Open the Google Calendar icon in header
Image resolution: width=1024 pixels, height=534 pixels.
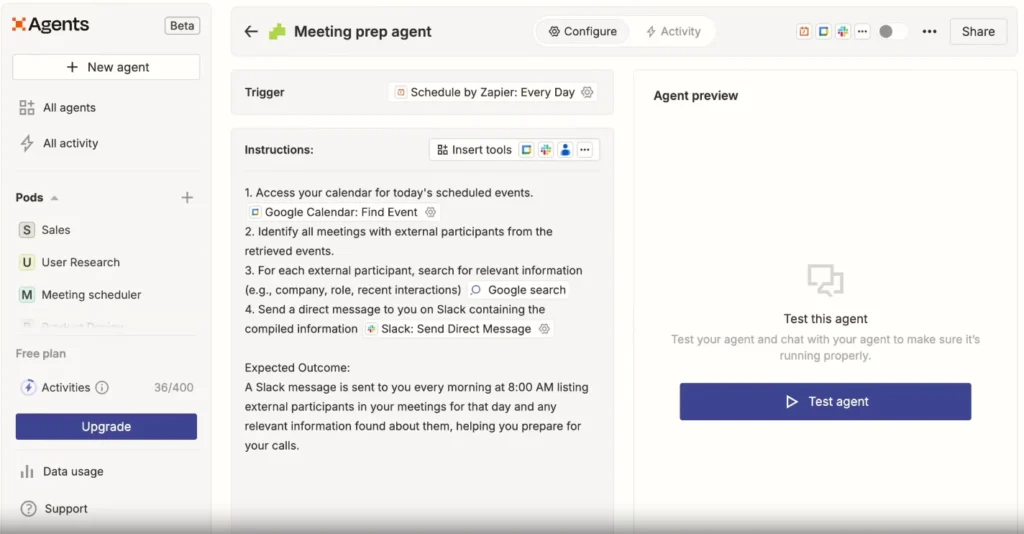pos(824,31)
